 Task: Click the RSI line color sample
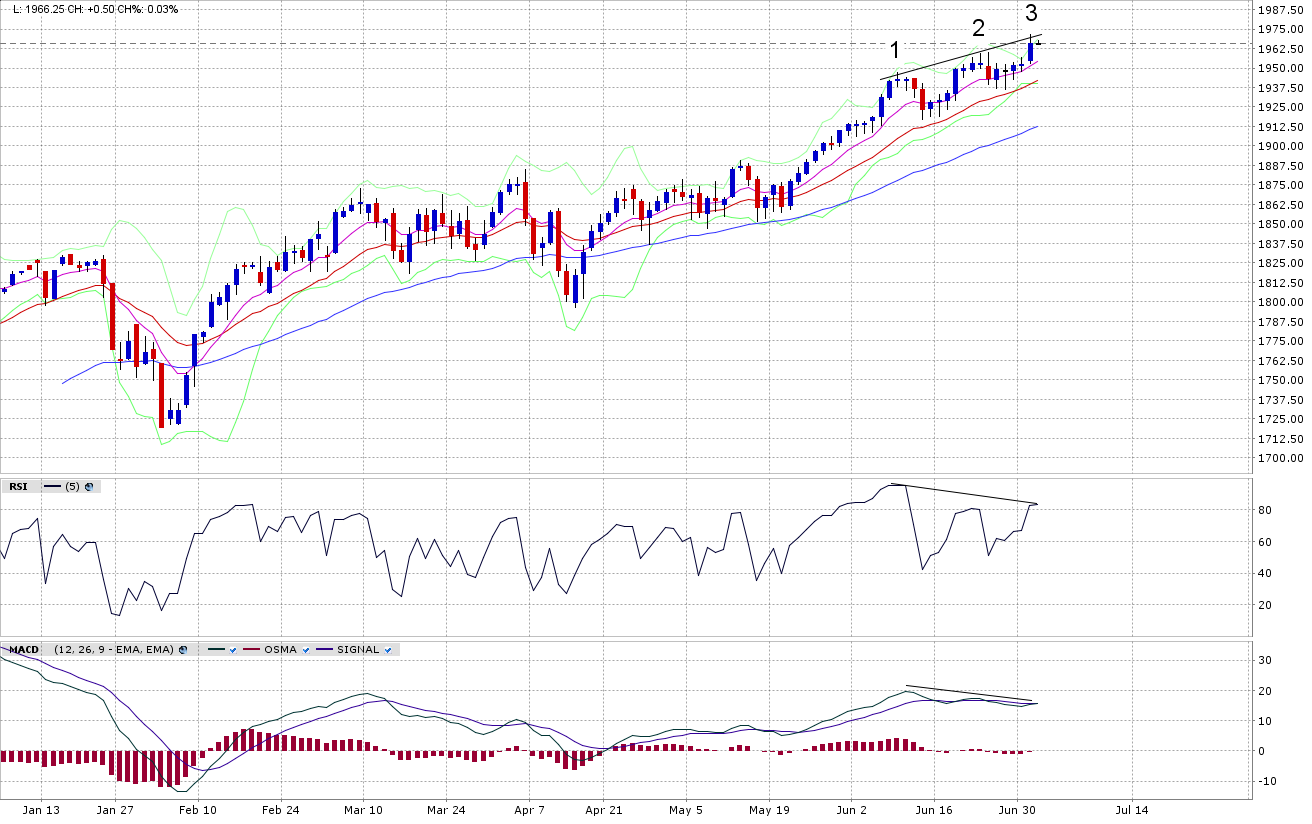52,487
